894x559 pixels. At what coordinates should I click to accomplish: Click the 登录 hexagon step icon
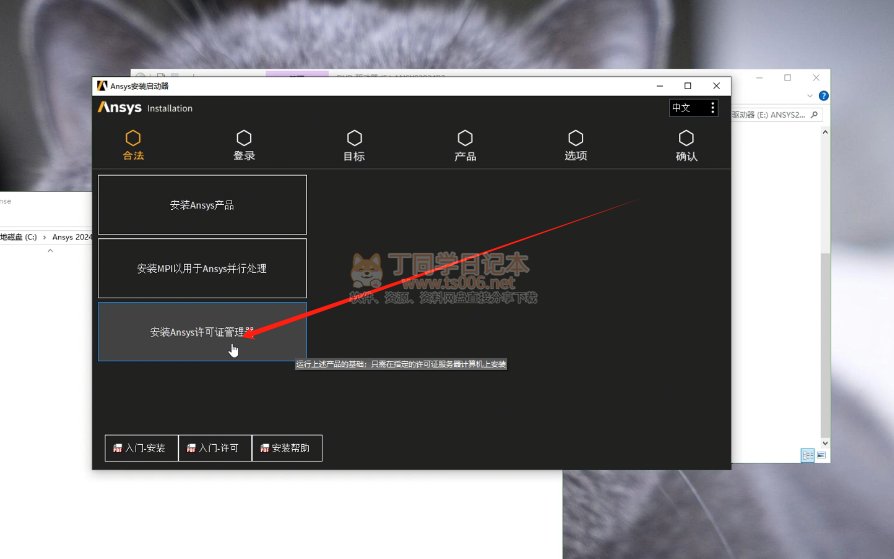point(244,138)
